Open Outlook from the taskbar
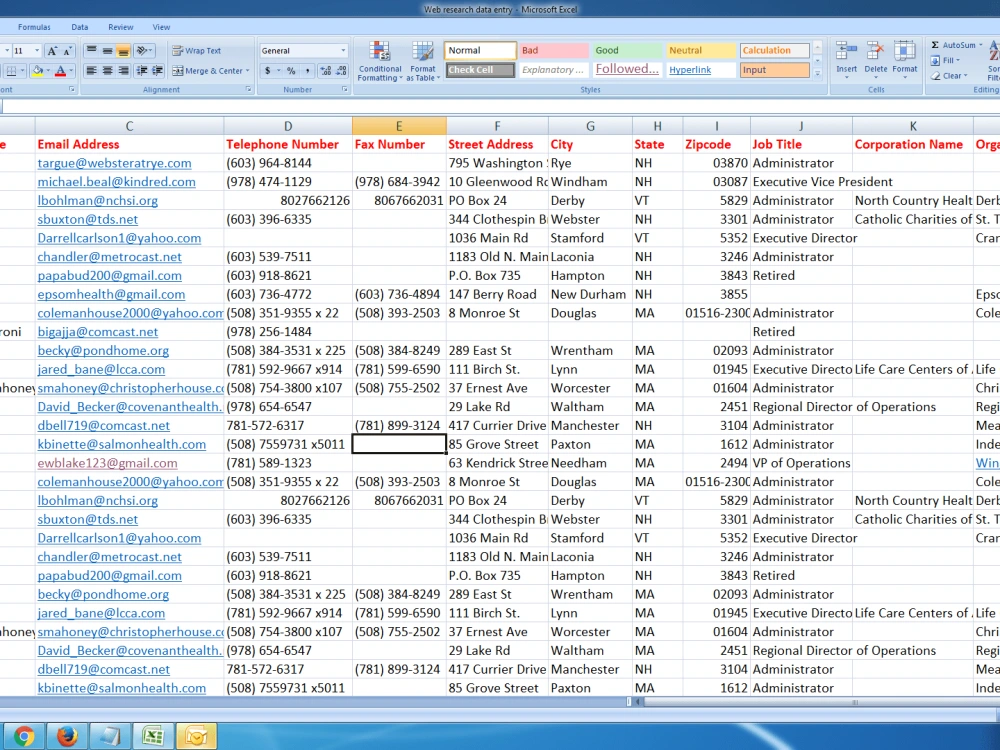Viewport: 1000px width, 750px height. pos(196,737)
